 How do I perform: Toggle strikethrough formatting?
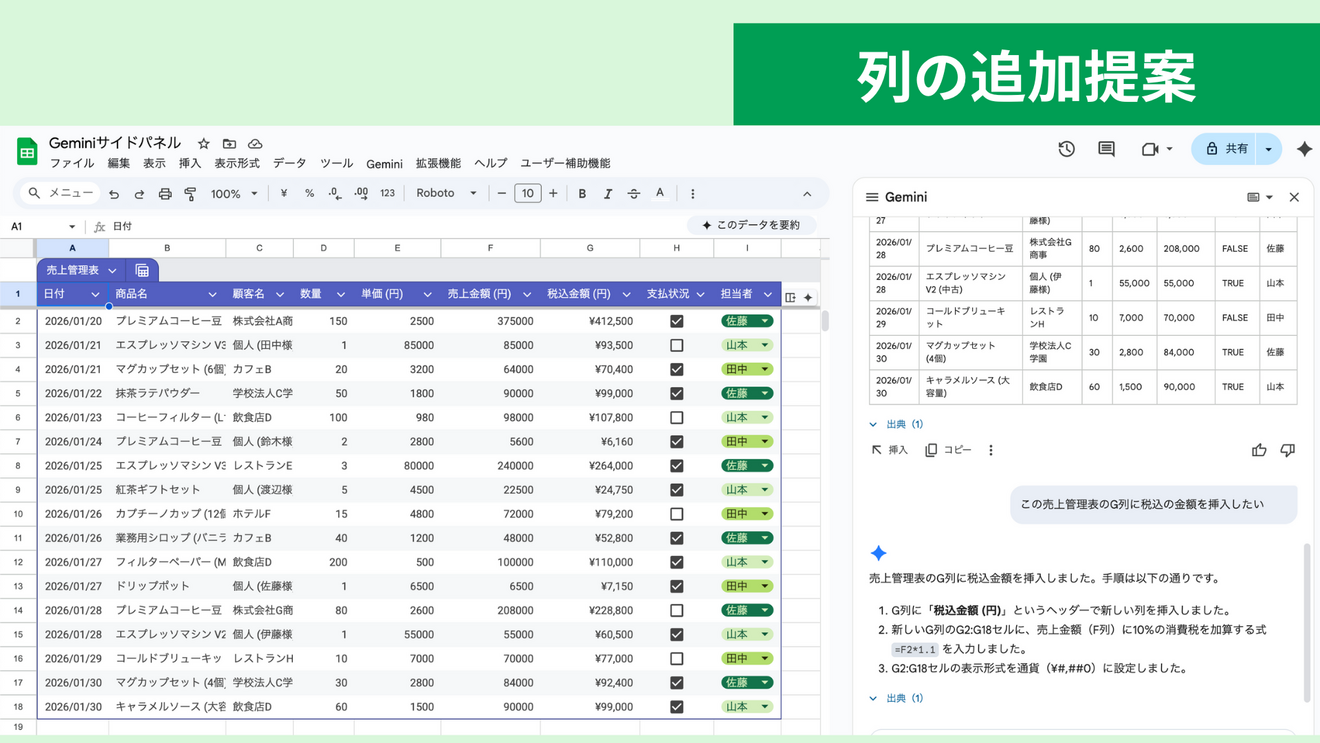[633, 194]
